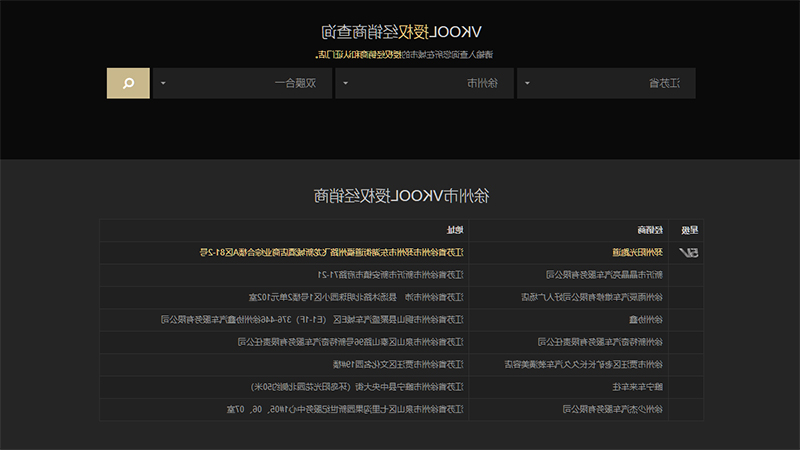This screenshot has width=800, height=450.
Task: Click the arrow on the province selector
Action: coord(527,83)
